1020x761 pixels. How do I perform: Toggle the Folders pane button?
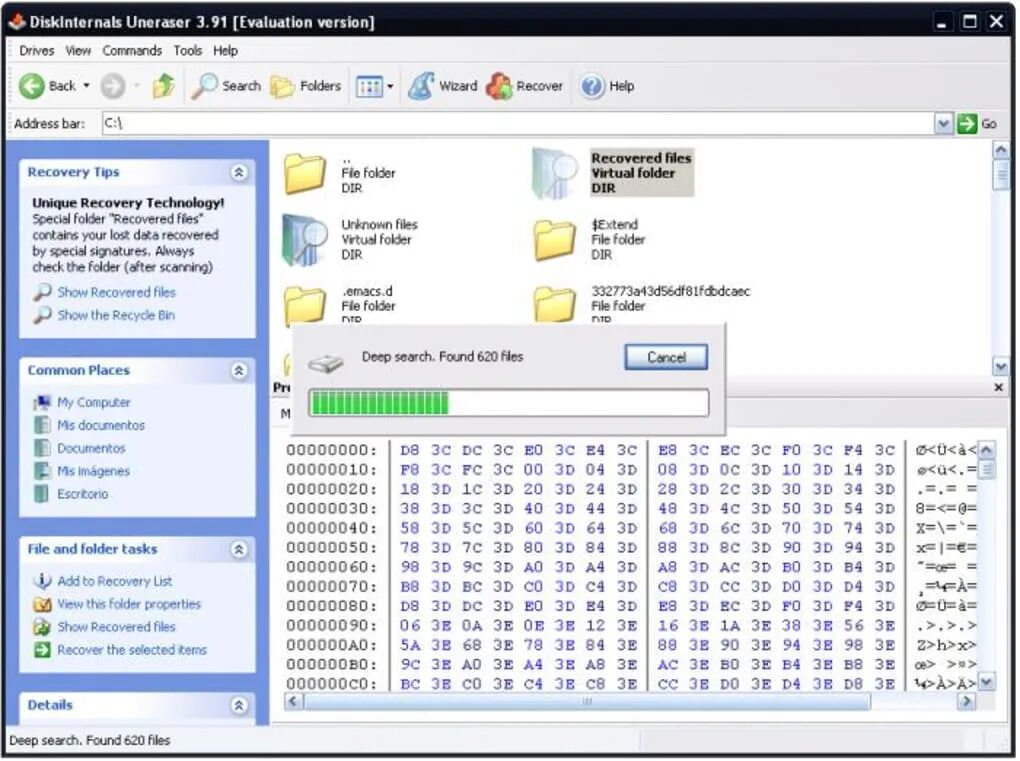pyautogui.click(x=306, y=86)
